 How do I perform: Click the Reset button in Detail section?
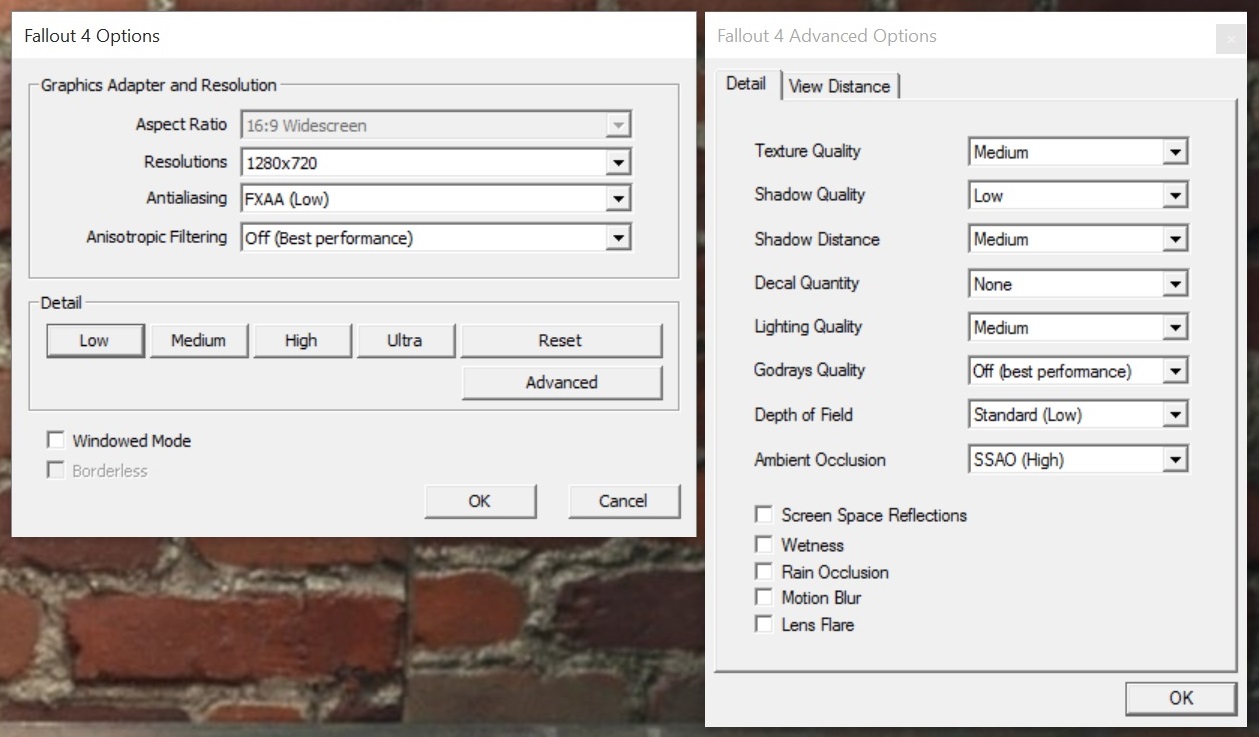[x=560, y=340]
